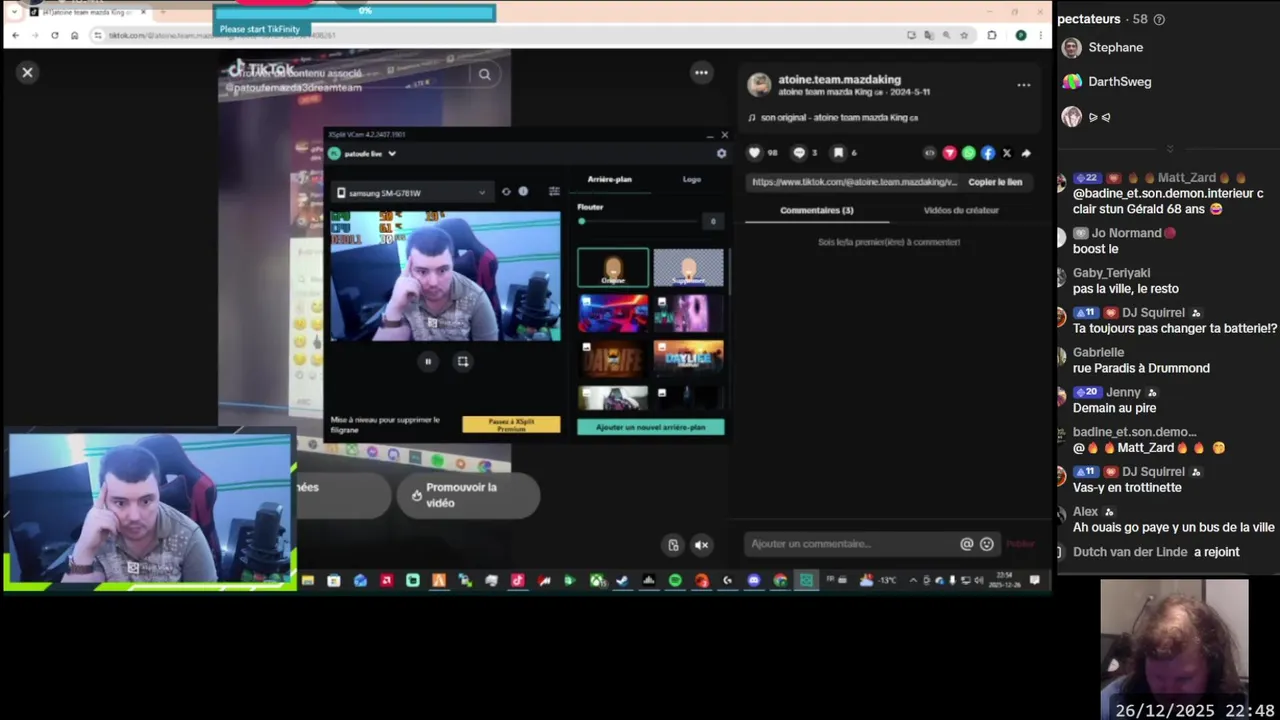
Task: Open more share options arrow
Action: pos(1026,153)
